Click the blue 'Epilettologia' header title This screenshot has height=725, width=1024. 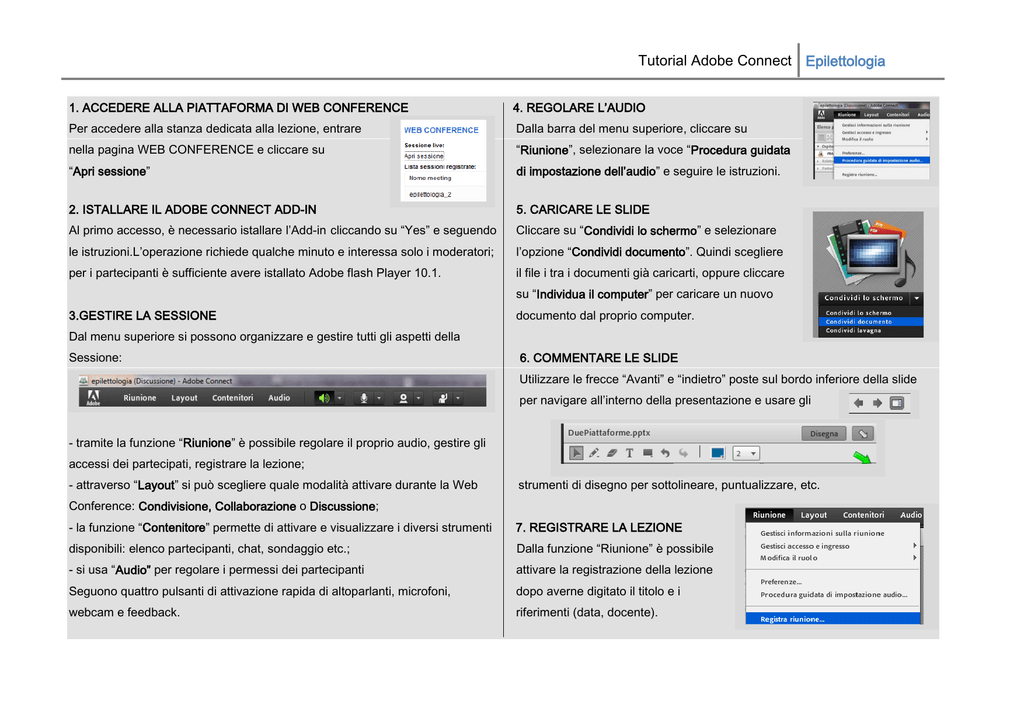coord(845,61)
